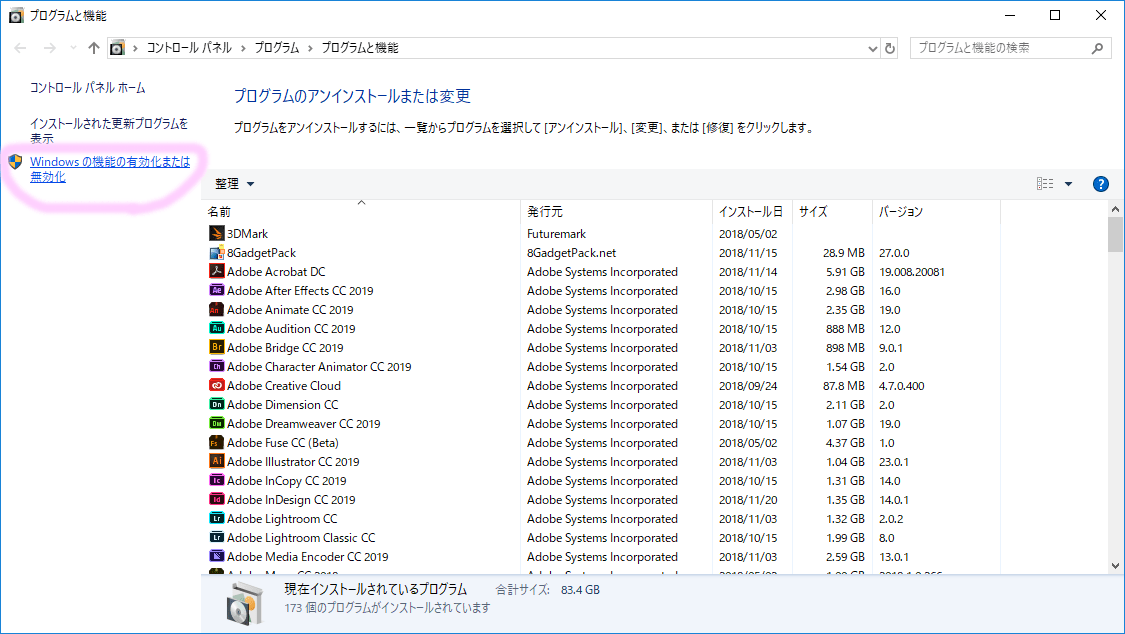
Task: Click publisher cell Futuremark
Action: [x=556, y=234]
